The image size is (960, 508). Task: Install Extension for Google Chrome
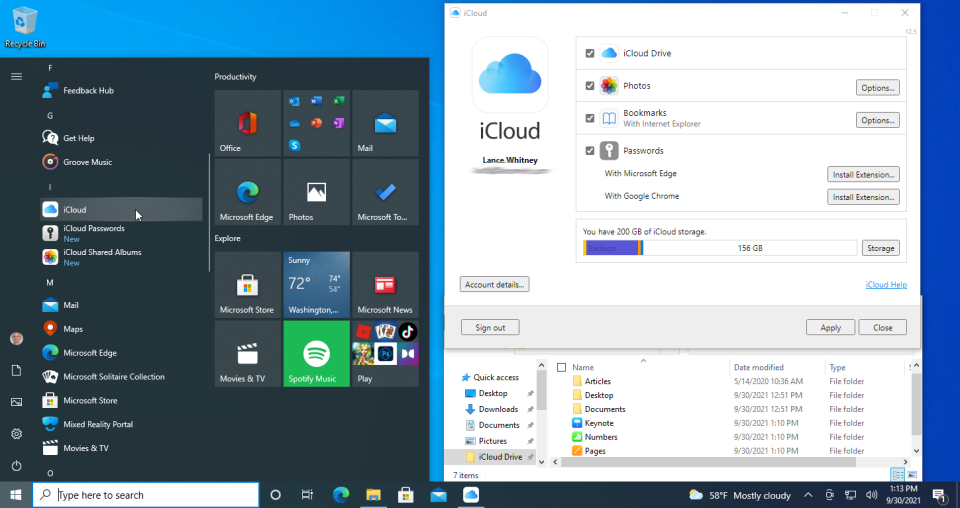pos(863,197)
